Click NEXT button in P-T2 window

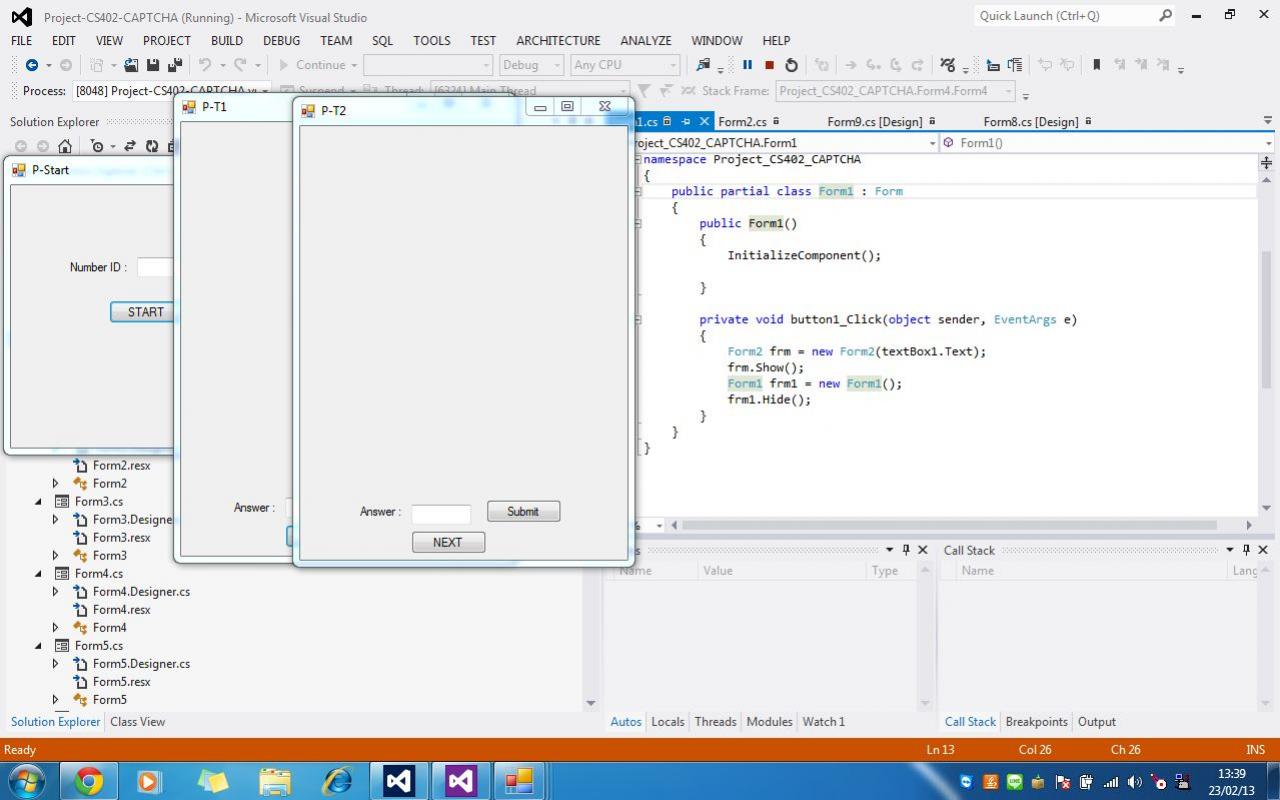coord(448,542)
